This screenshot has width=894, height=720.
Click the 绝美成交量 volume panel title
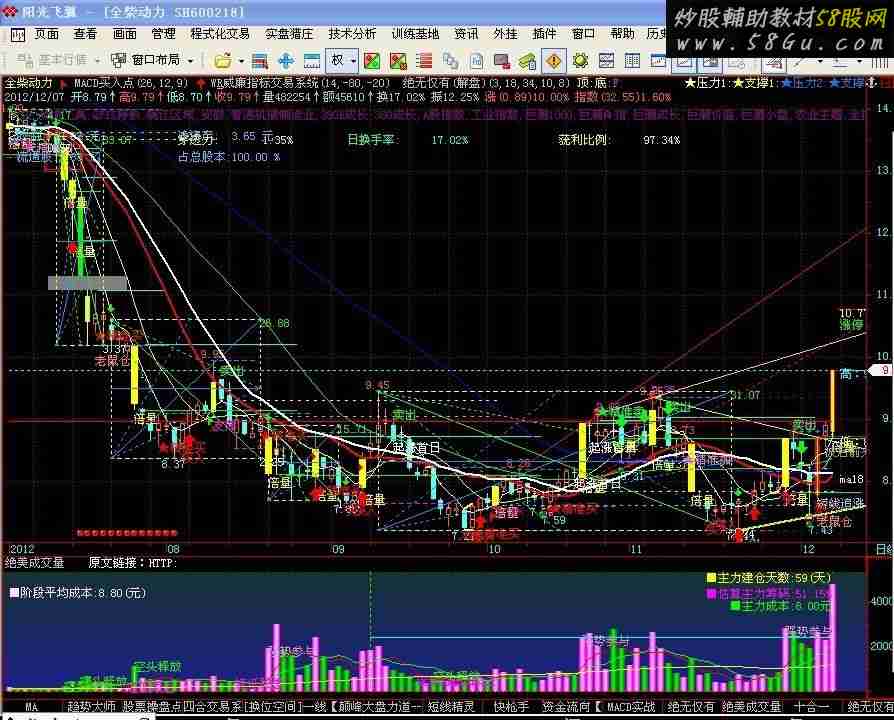click(34, 563)
